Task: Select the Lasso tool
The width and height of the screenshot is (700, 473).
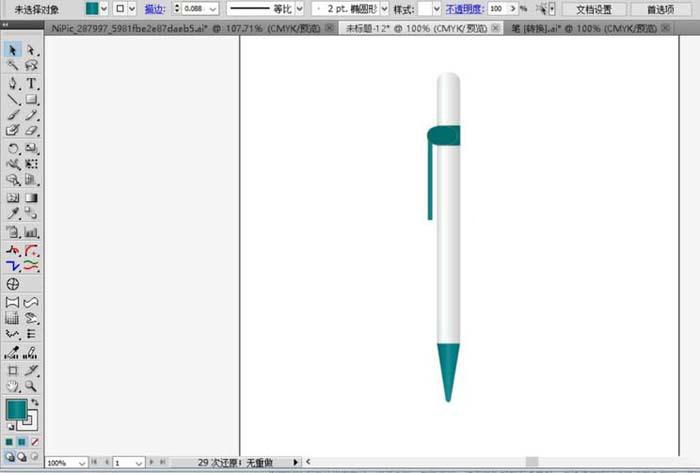Action: point(31,66)
